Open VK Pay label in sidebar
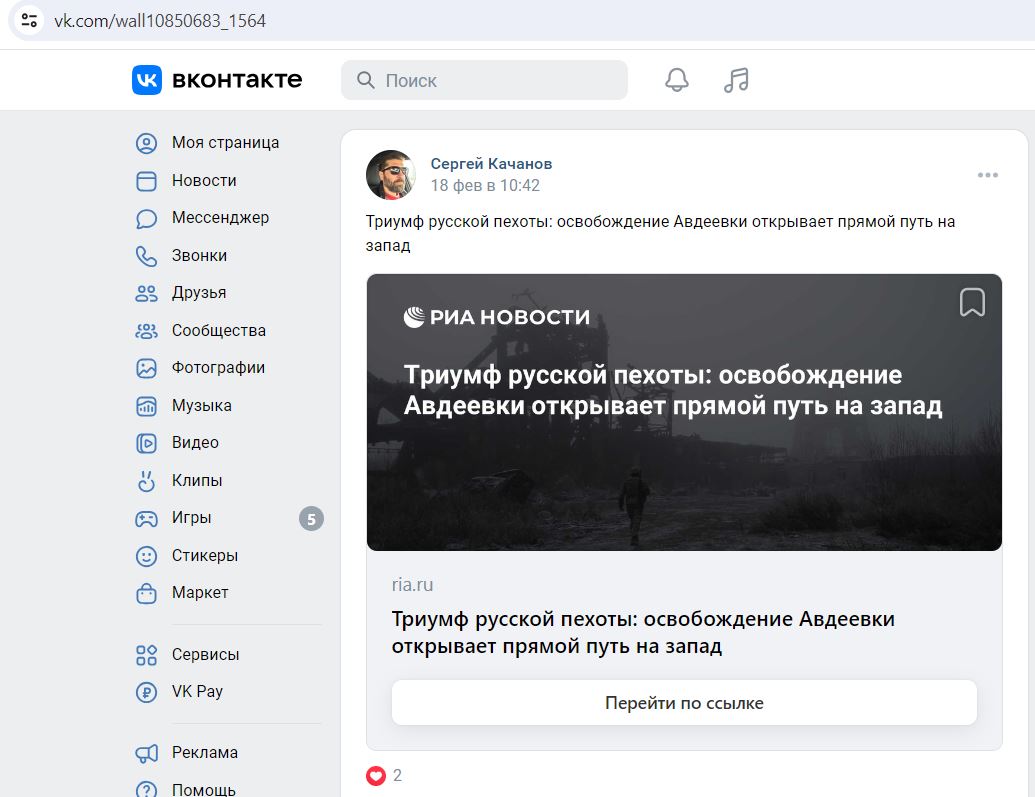Screen dimensions: 1035x797 pyautogui.click(x=197, y=691)
